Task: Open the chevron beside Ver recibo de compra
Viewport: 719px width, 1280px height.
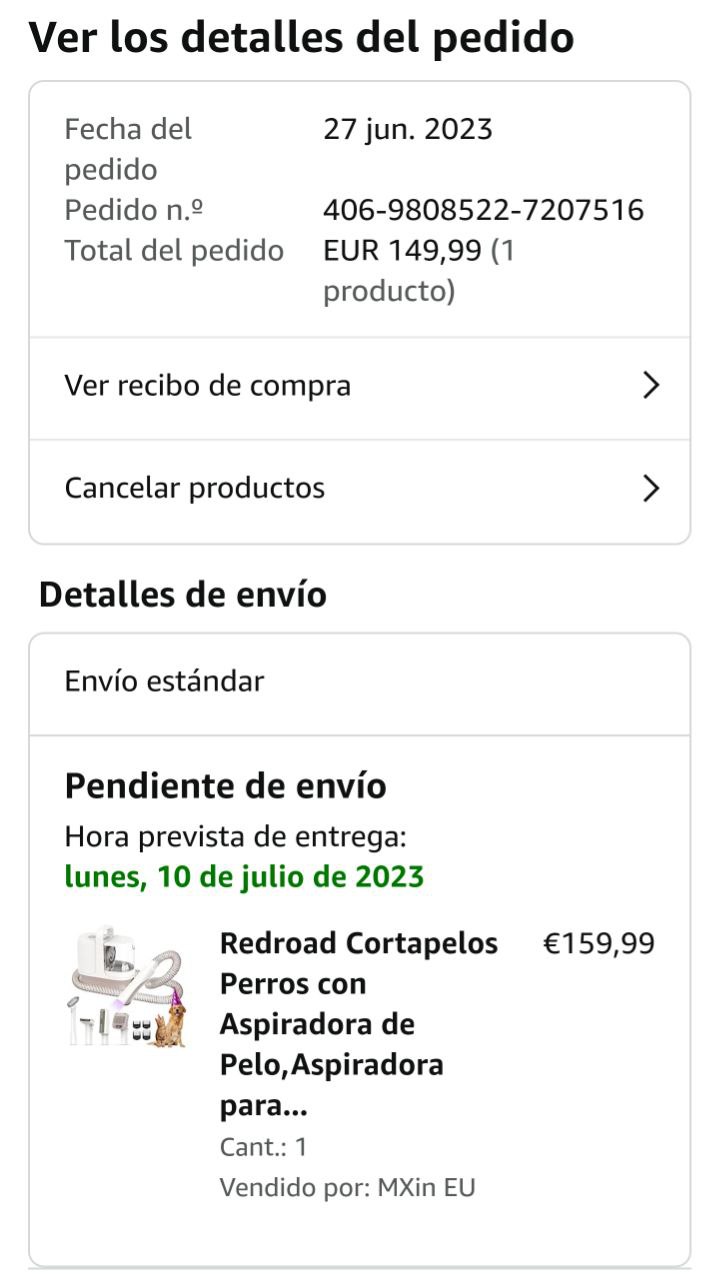Action: point(651,386)
